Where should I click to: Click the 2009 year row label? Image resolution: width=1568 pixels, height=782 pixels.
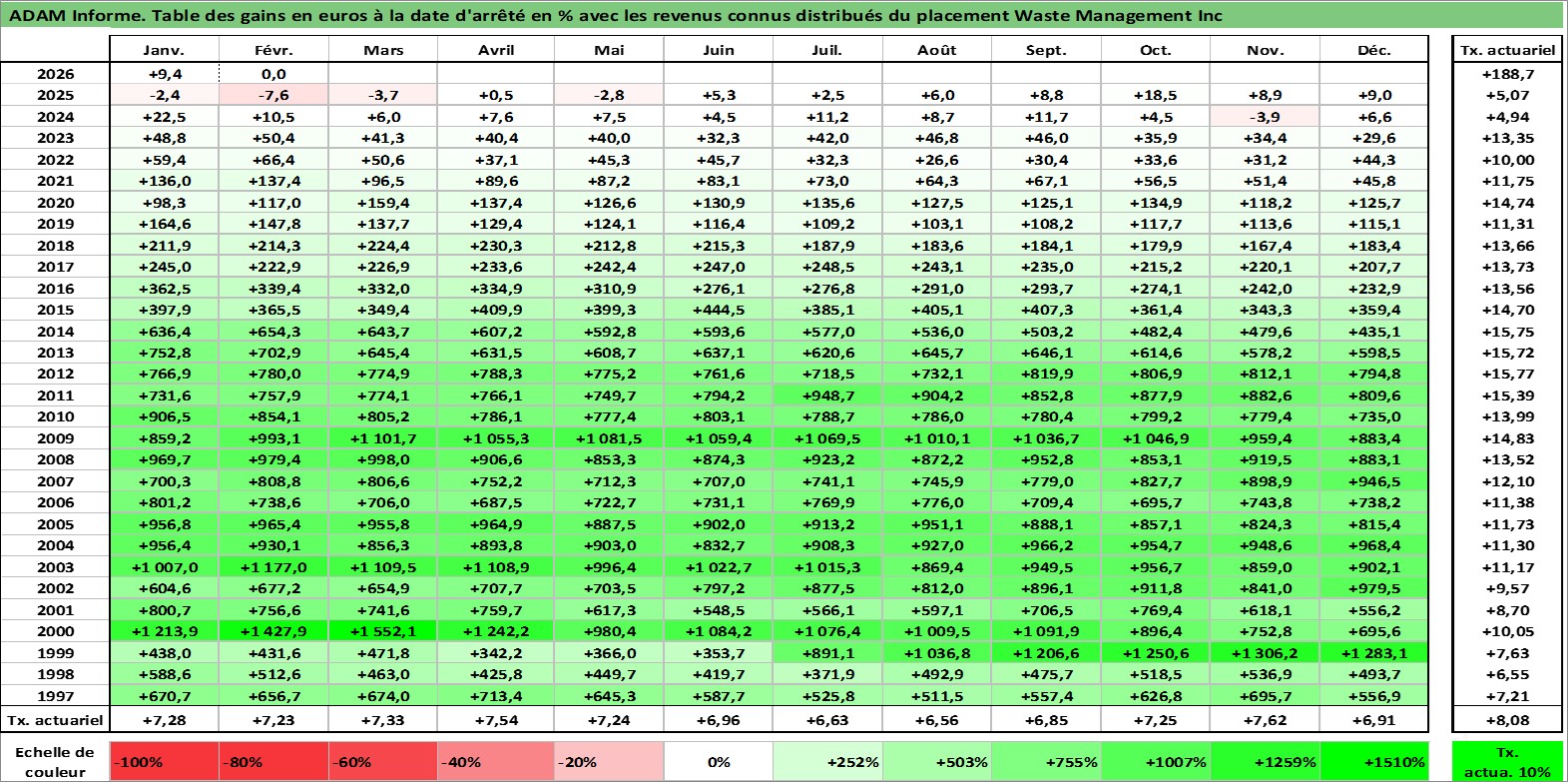(x=55, y=438)
